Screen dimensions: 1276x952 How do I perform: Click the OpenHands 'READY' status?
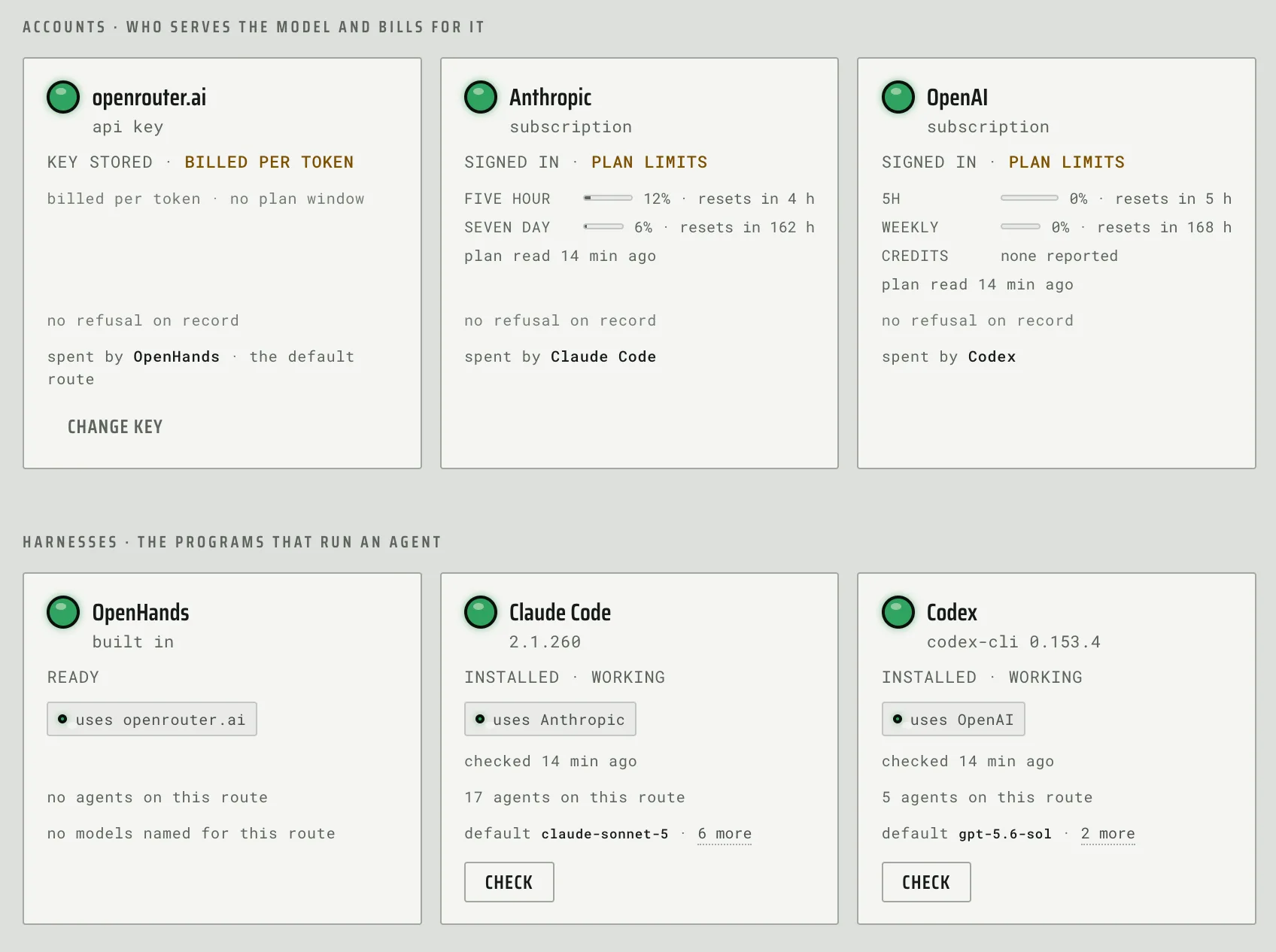[73, 678]
